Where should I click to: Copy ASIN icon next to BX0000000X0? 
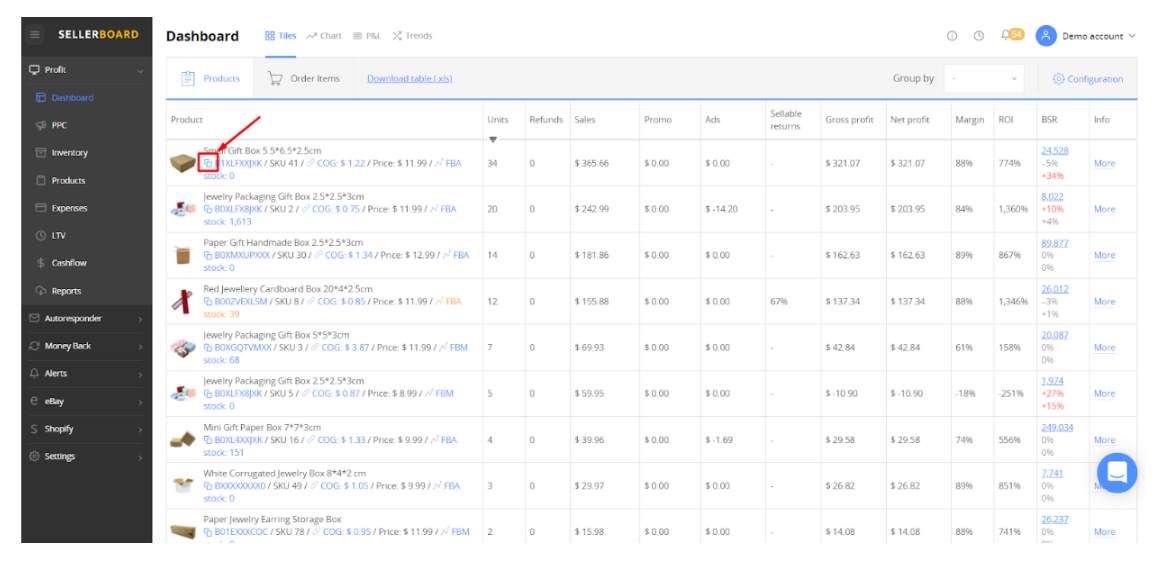(x=208, y=486)
